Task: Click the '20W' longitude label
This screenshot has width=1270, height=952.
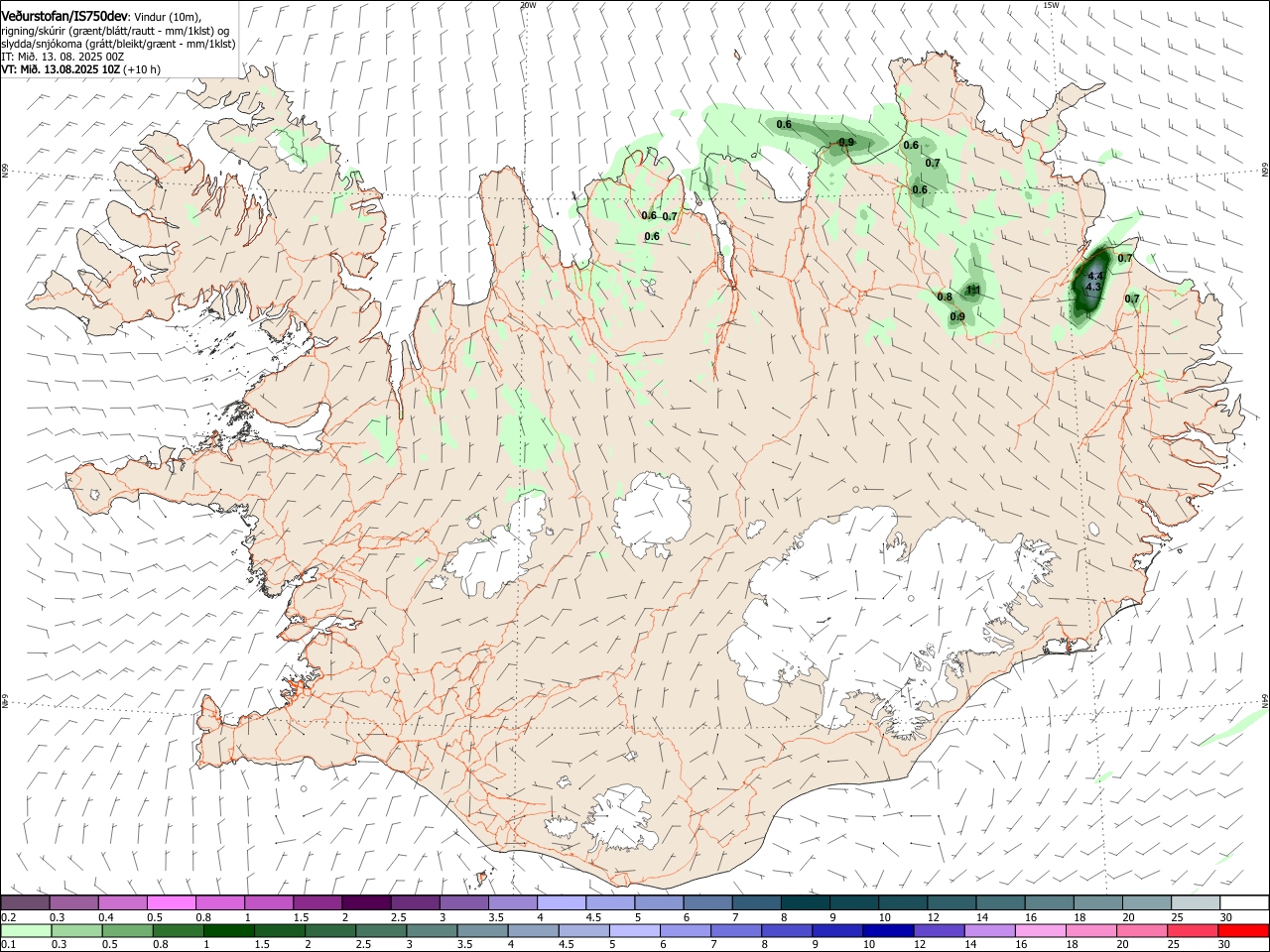Action: (528, 5)
